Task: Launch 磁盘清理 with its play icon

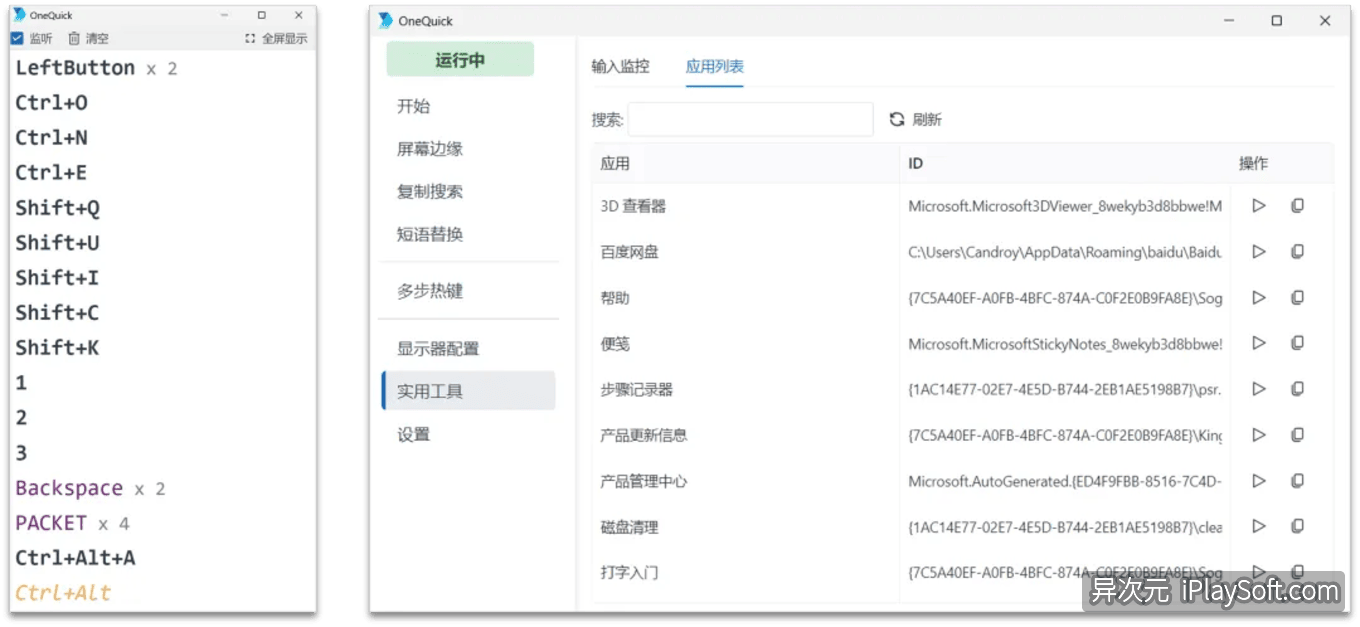Action: (1259, 526)
